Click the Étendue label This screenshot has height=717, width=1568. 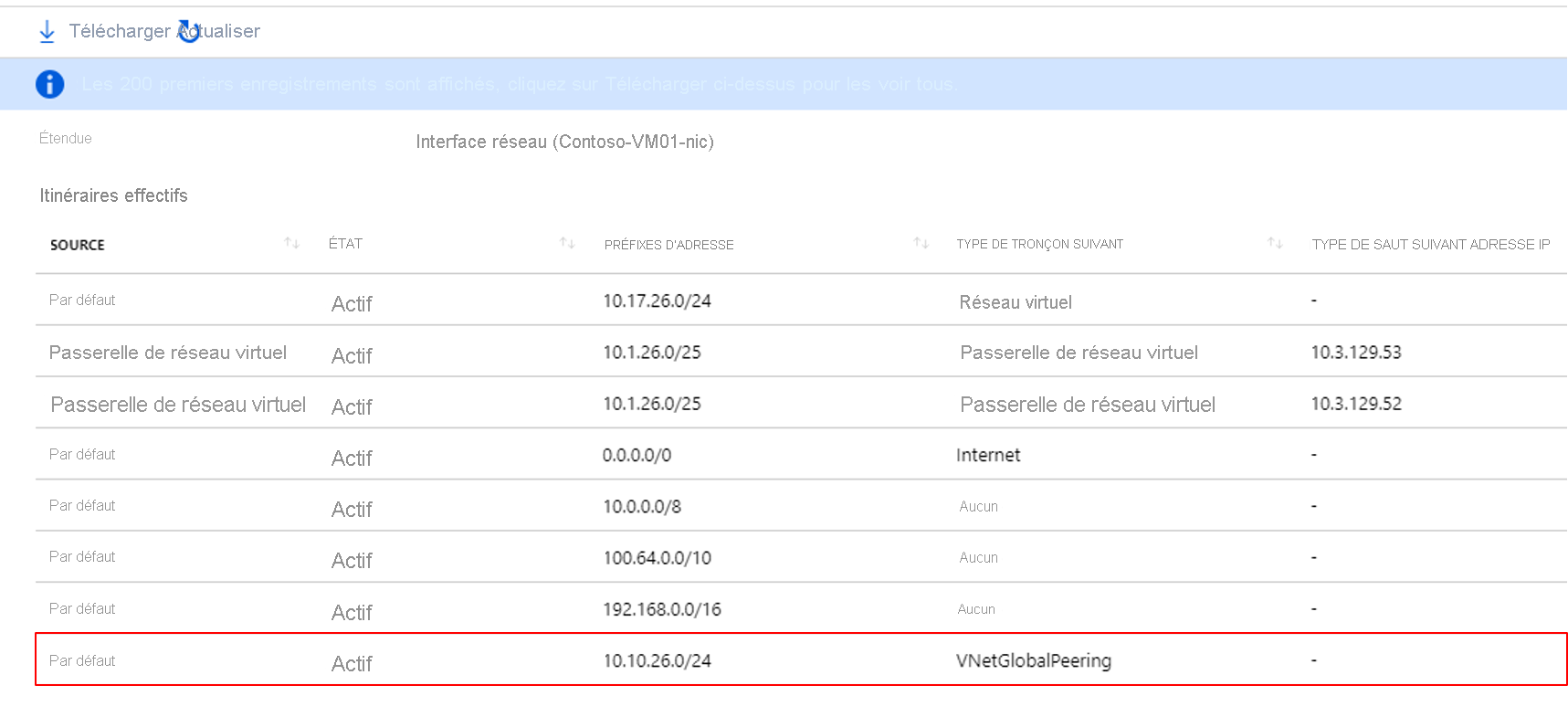coord(65,138)
